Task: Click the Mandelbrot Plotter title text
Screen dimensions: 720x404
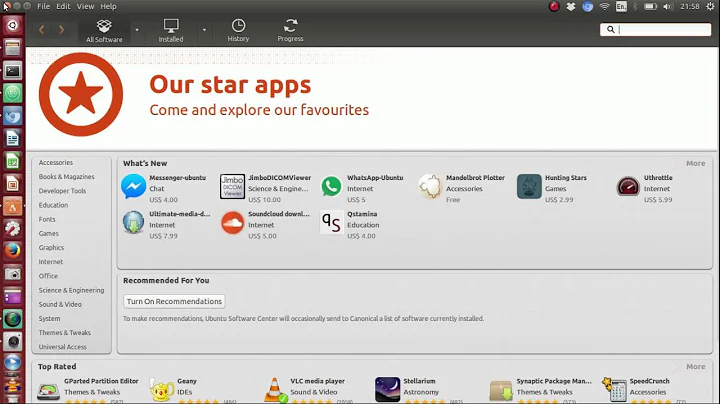Action: point(475,178)
